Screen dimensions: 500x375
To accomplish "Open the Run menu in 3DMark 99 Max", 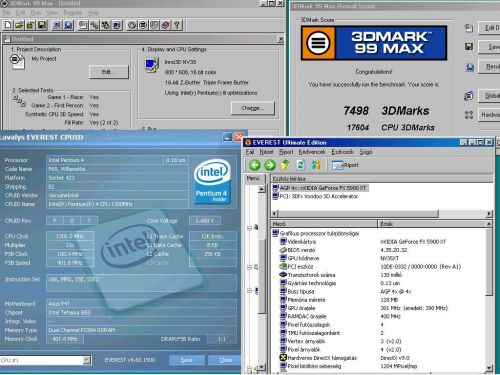I will 36,13.
